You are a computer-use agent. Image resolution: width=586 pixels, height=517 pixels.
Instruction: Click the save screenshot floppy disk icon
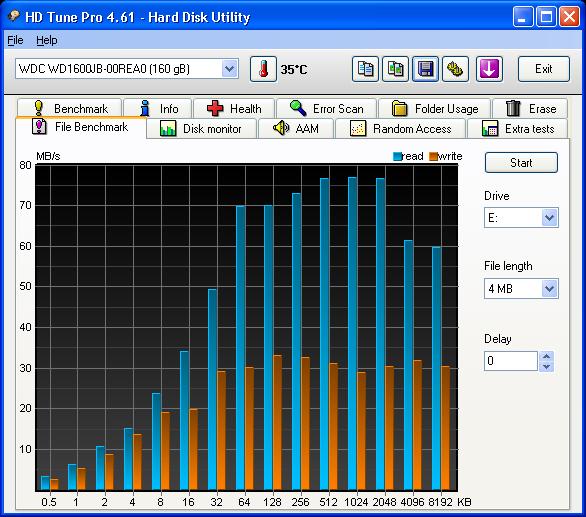(x=425, y=69)
